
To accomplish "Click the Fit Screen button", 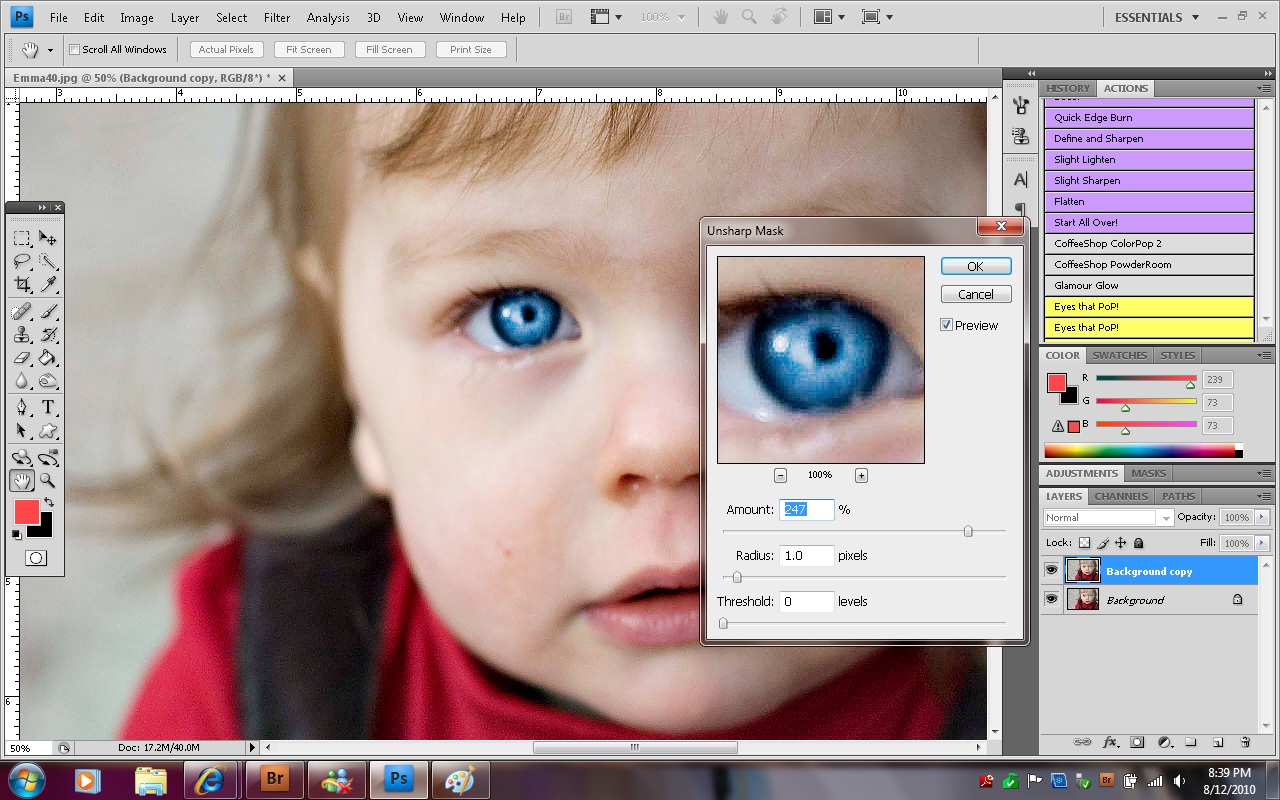I will [x=308, y=49].
